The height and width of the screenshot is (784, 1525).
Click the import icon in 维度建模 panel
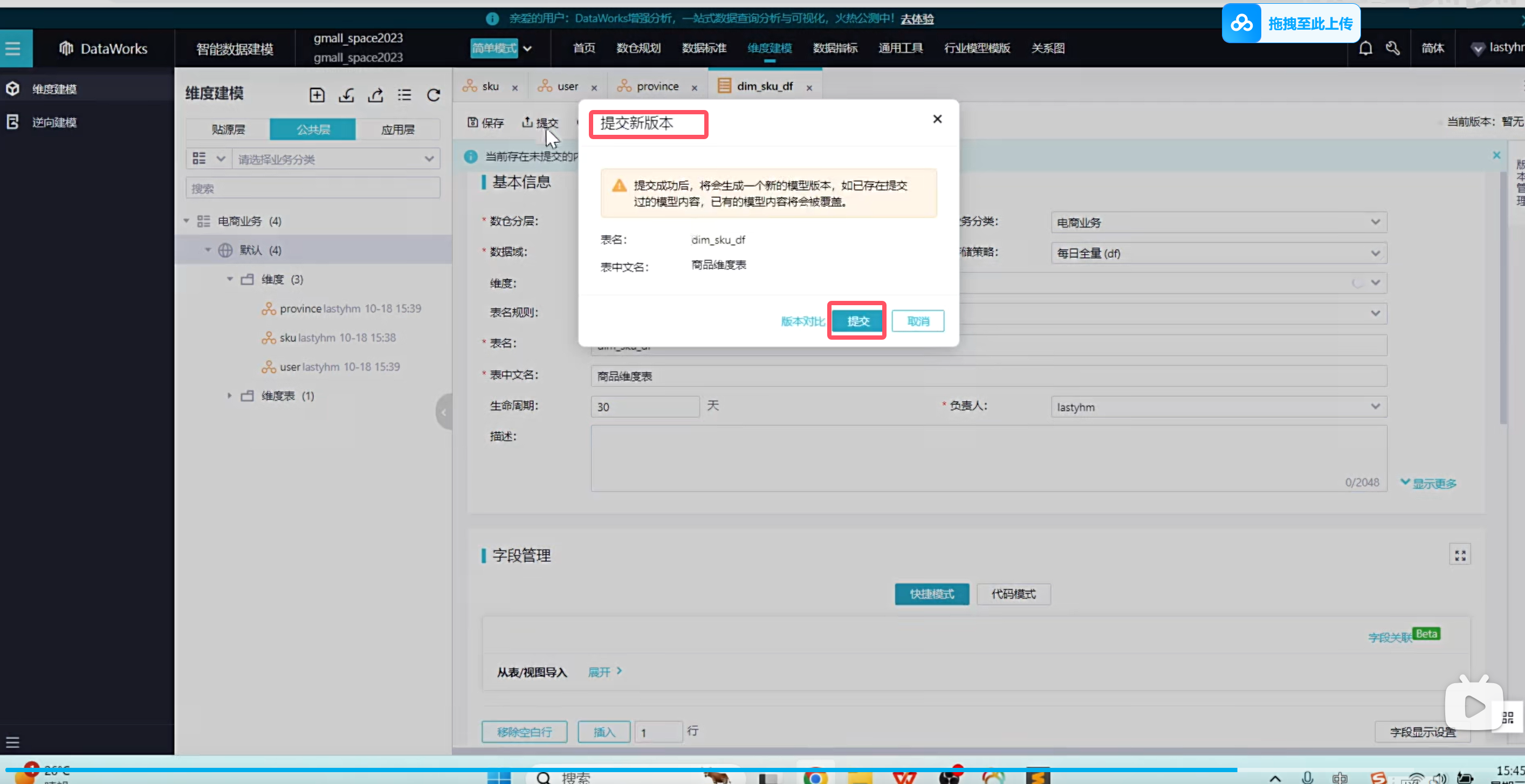click(x=346, y=95)
